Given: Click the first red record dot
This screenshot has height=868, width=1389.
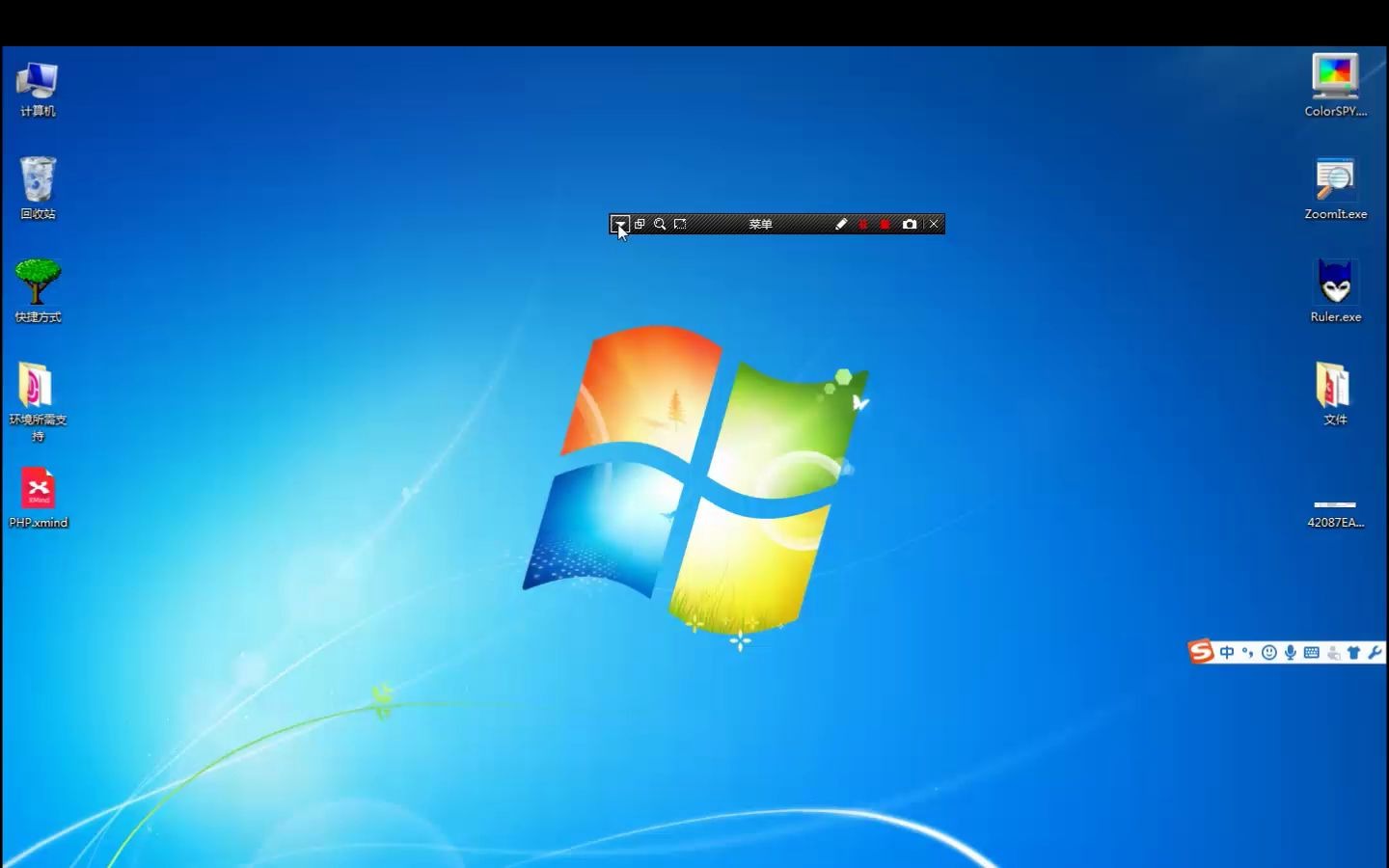Looking at the screenshot, I should tap(863, 224).
